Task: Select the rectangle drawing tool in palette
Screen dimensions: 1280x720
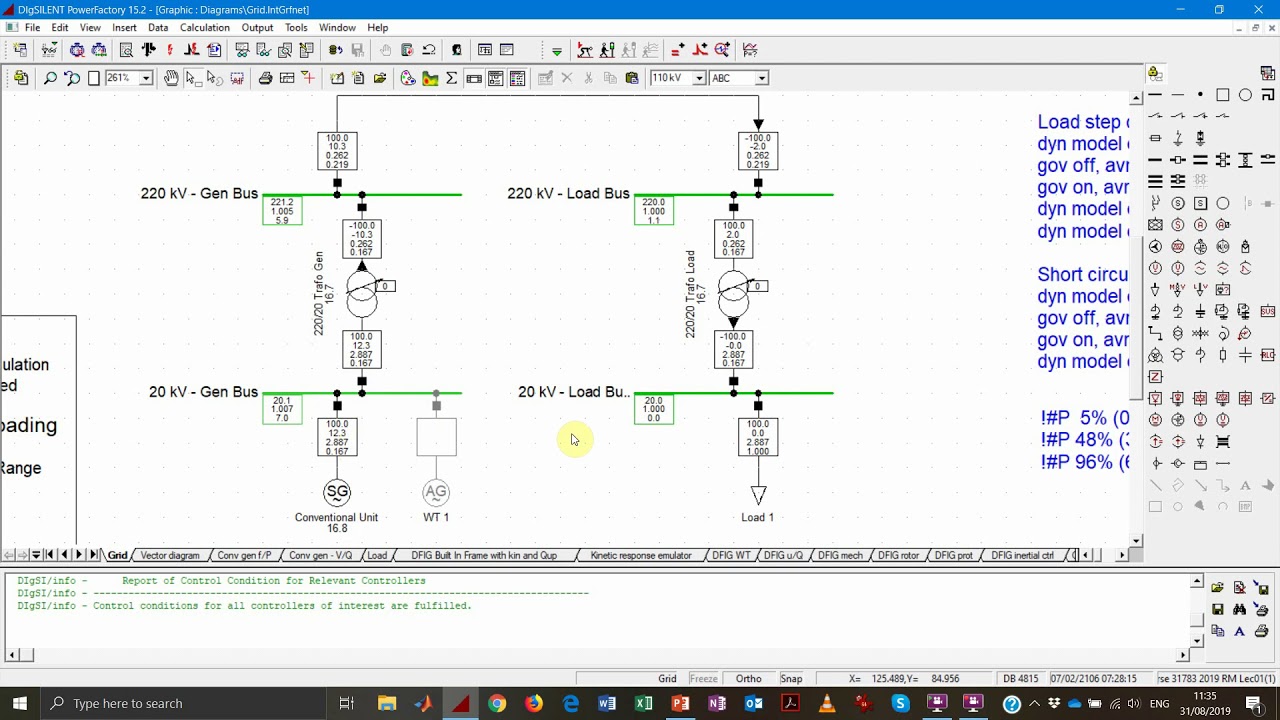Action: 1222,95
